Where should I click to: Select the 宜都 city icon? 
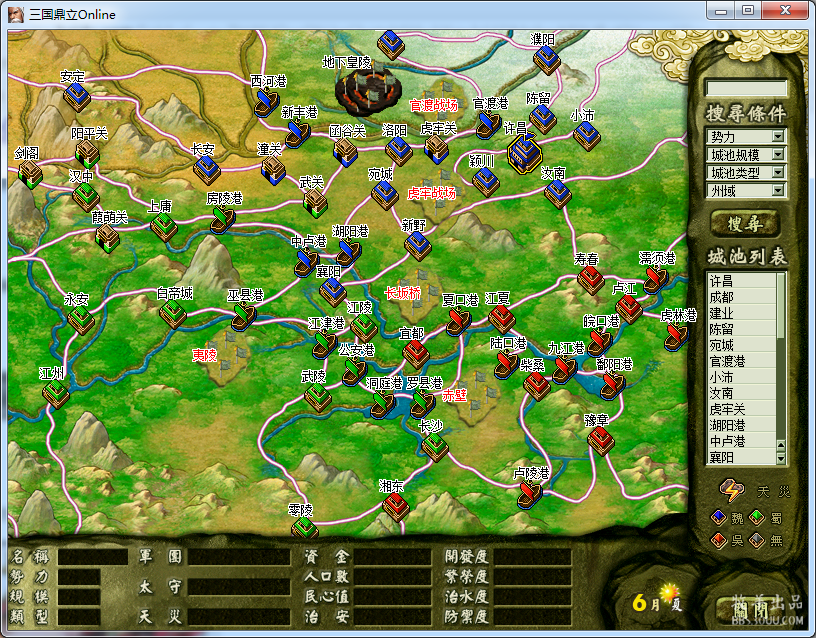coord(416,354)
